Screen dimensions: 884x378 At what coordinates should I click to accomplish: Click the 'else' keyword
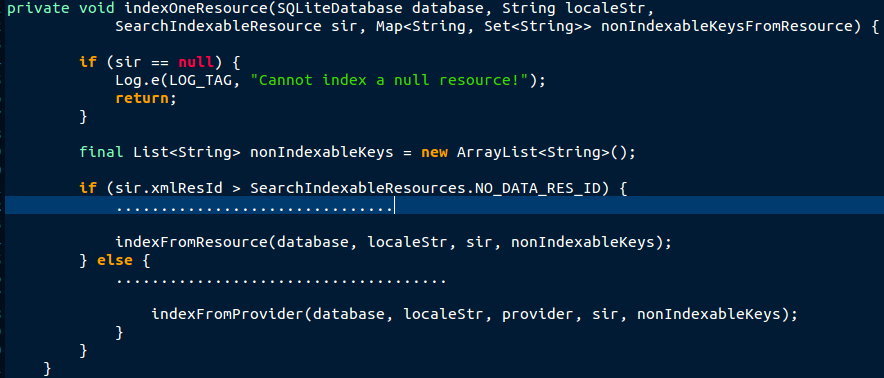[115, 260]
